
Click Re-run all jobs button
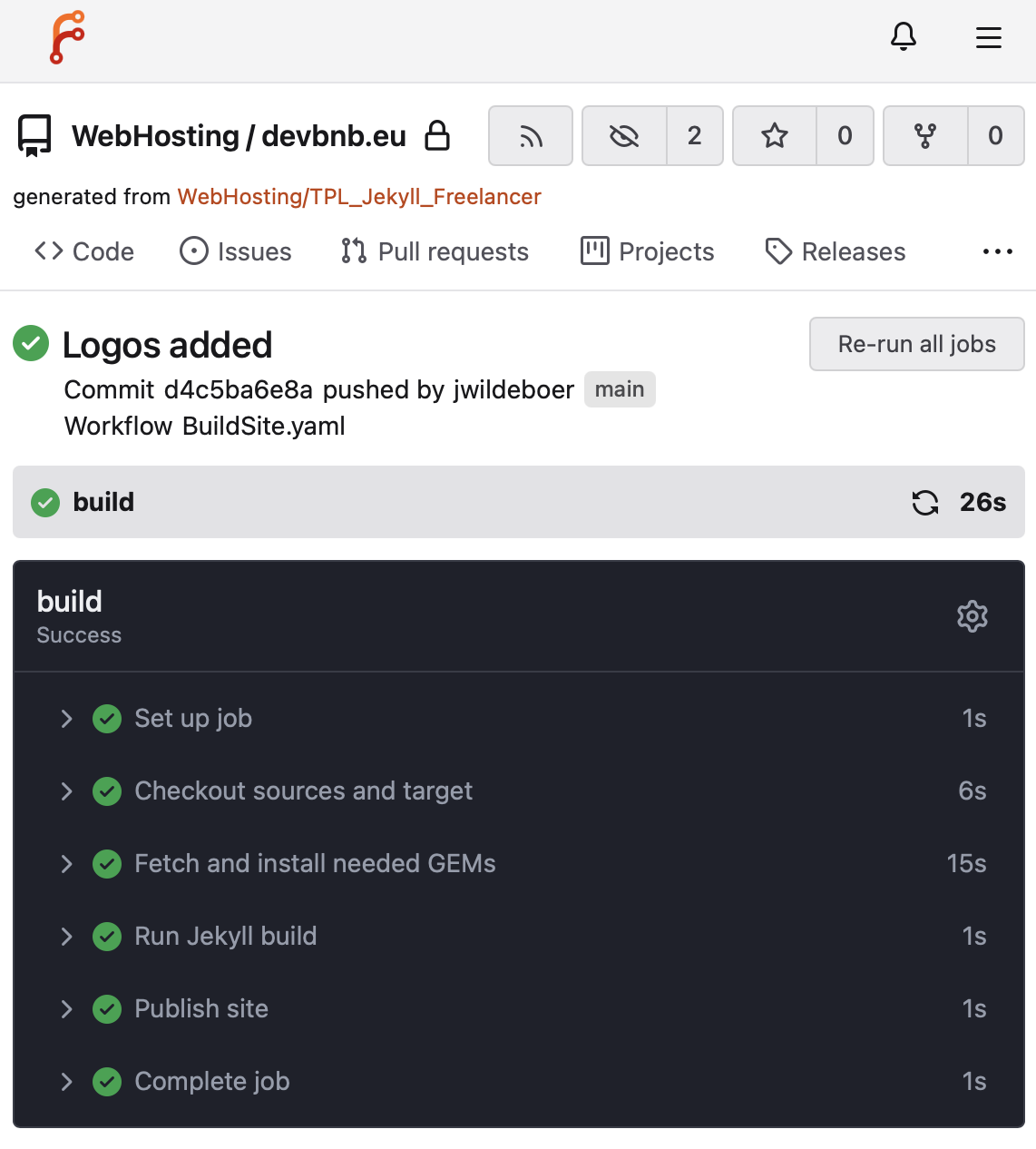(x=917, y=344)
